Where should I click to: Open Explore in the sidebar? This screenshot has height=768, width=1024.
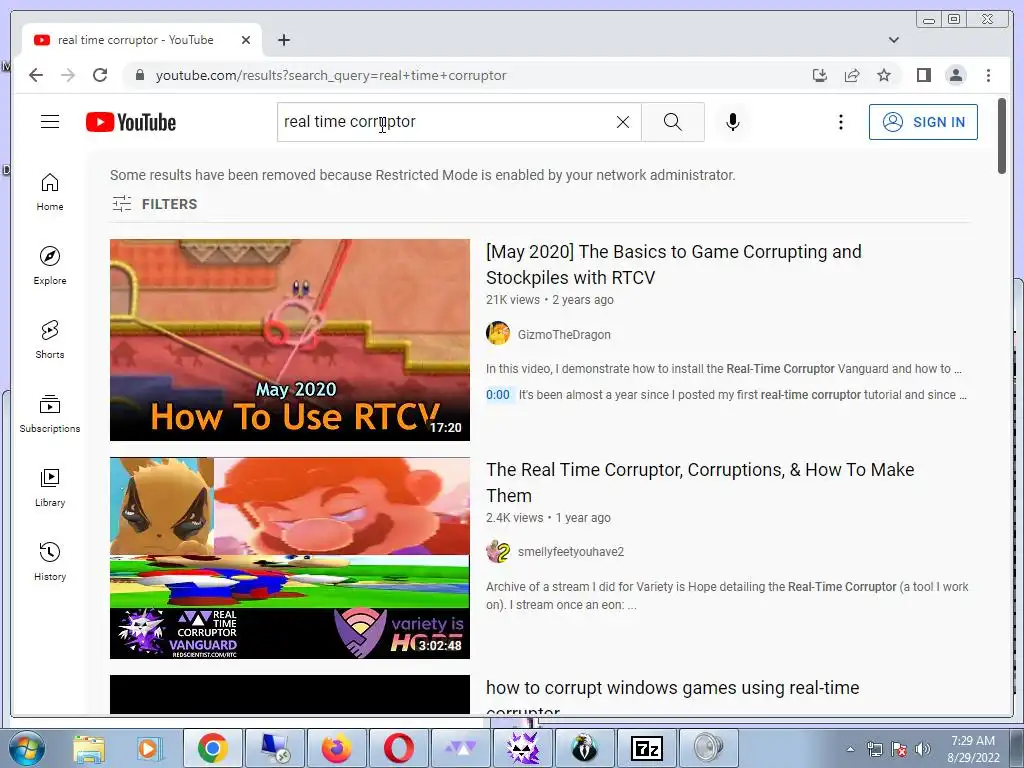pyautogui.click(x=50, y=266)
